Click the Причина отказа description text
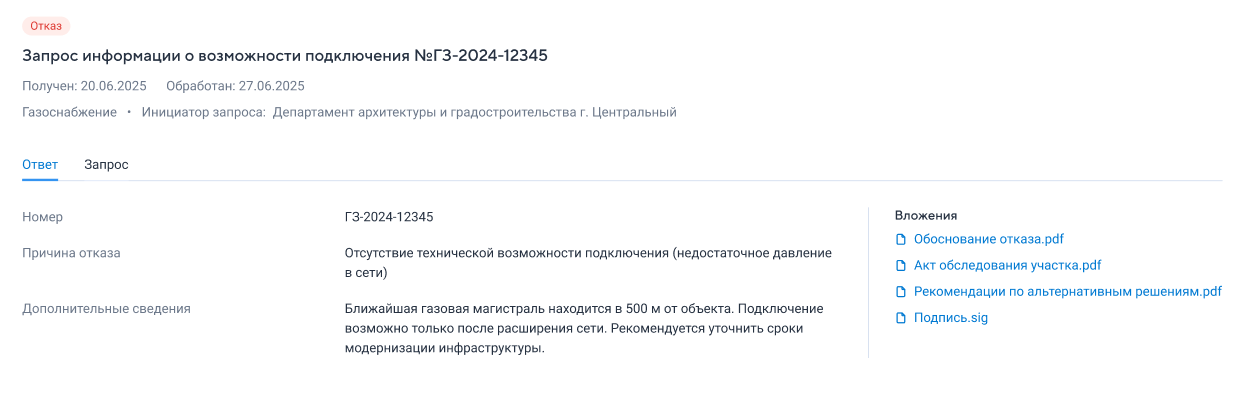Screen dimensions: 1255x396 588,263
